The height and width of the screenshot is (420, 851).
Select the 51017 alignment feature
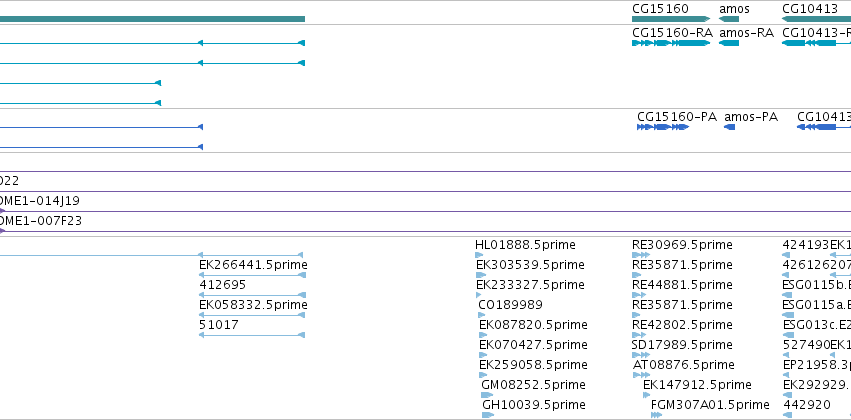[x=252, y=335]
